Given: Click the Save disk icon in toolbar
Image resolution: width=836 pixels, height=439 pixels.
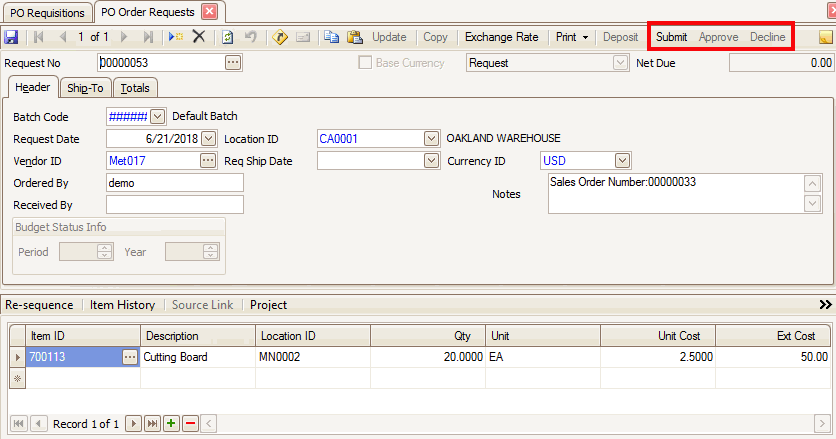Looking at the screenshot, I should click(x=11, y=37).
